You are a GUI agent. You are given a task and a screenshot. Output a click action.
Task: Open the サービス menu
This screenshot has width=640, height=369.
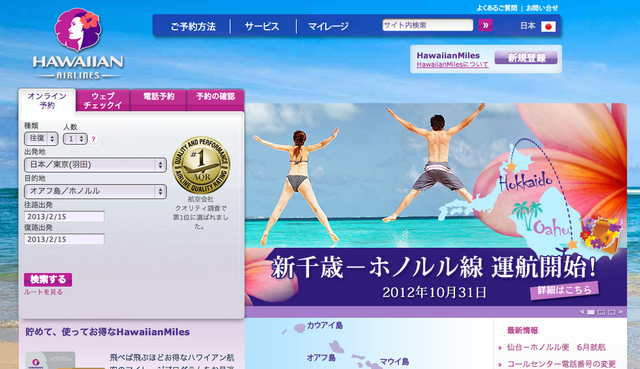tap(262, 27)
